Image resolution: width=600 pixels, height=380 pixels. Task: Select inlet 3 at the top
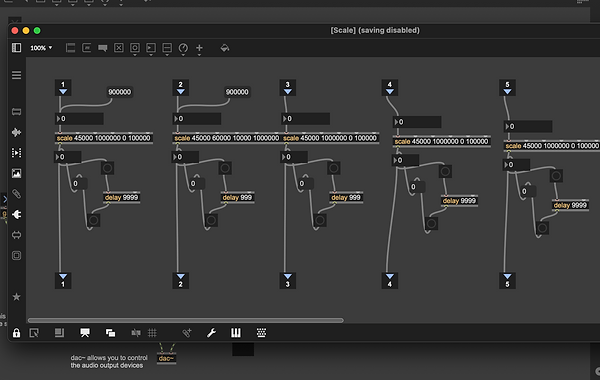(x=288, y=88)
